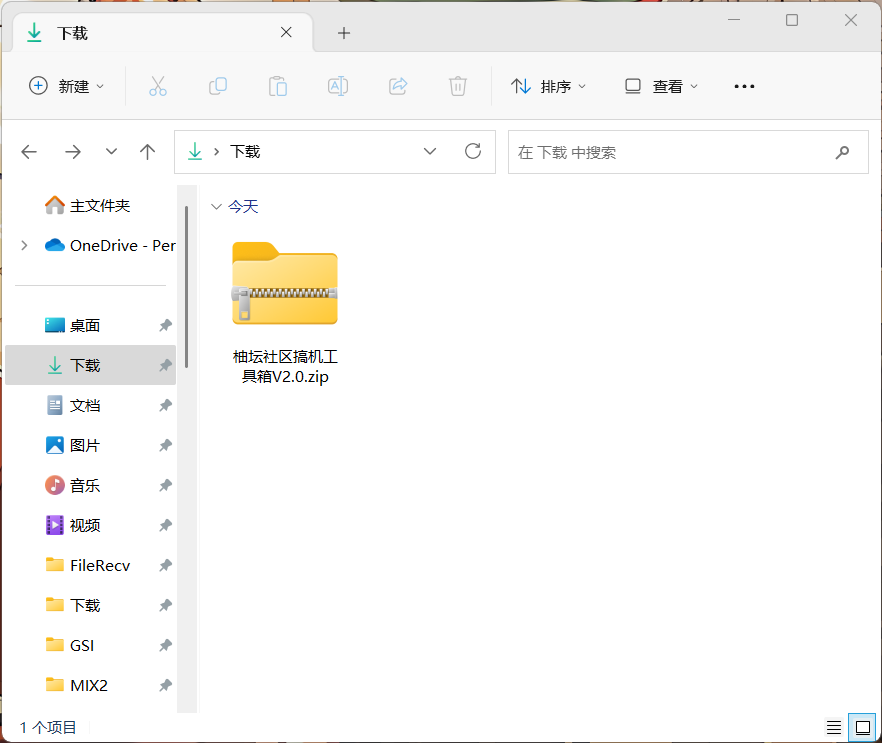Click the 在 下载 中搜索 search box
The width and height of the screenshot is (882, 743).
[x=670, y=152]
